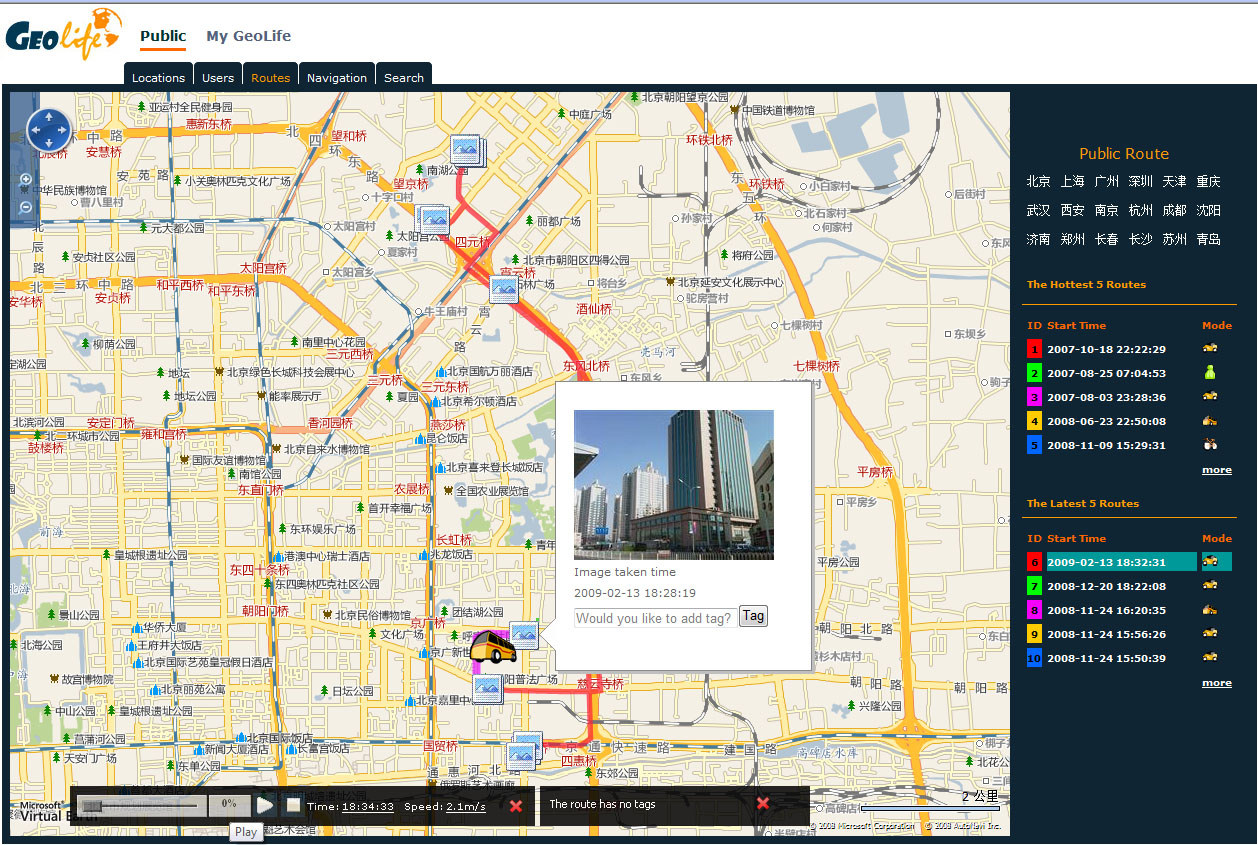
Task: Zoom in on the map
Action: point(26,180)
